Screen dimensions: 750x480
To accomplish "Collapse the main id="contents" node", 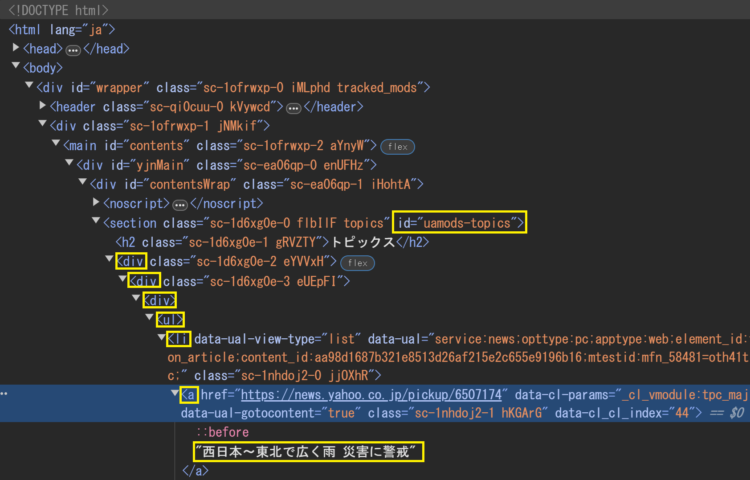I will click(56, 143).
